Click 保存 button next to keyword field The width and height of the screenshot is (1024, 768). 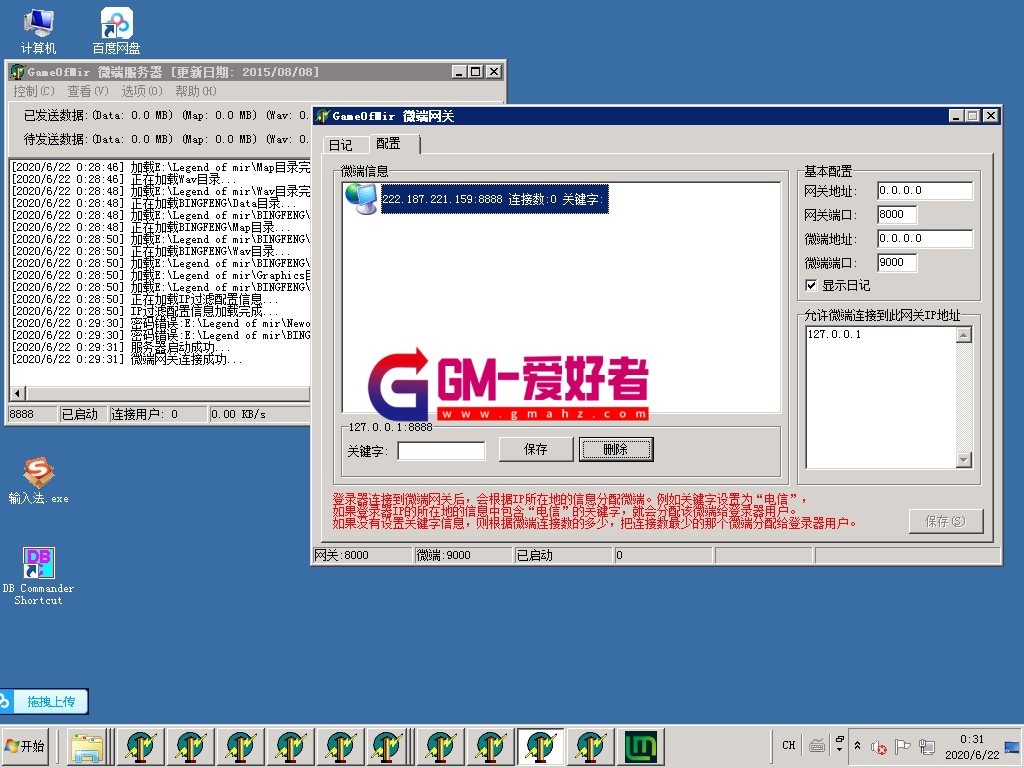click(536, 450)
